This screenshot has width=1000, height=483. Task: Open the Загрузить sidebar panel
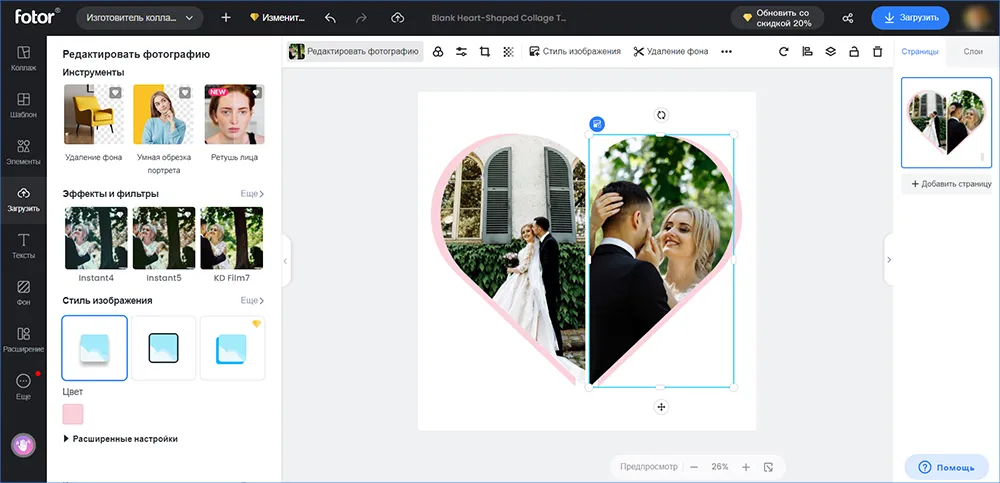tap(24, 199)
